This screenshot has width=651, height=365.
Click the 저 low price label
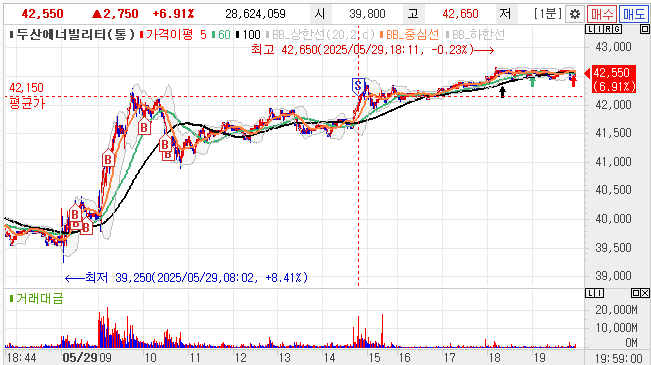[x=505, y=14]
